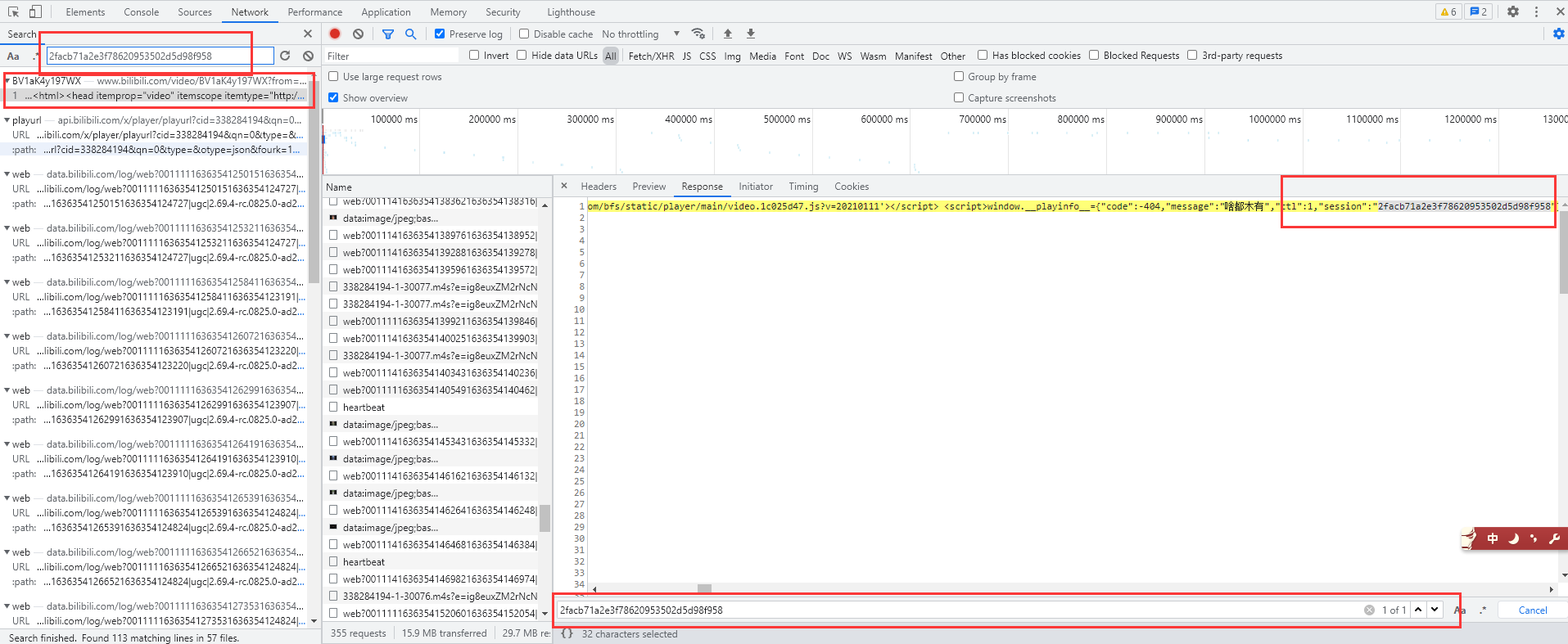
Task: Open the DevTools three-dot customize menu
Action: [1536, 11]
